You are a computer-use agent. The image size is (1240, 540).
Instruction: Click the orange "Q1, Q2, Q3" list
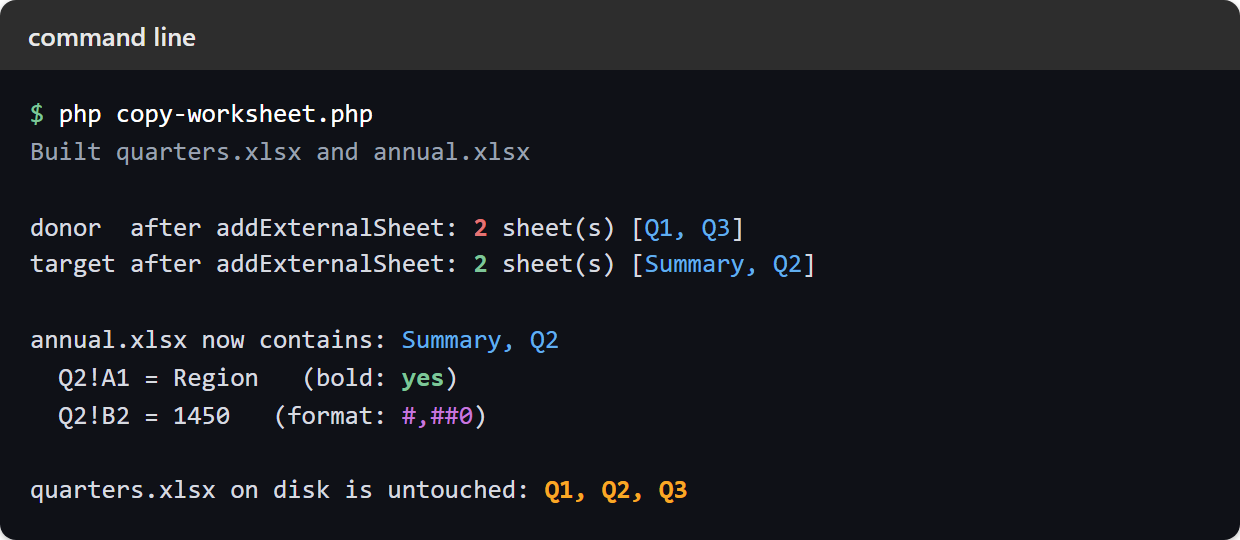coord(616,491)
